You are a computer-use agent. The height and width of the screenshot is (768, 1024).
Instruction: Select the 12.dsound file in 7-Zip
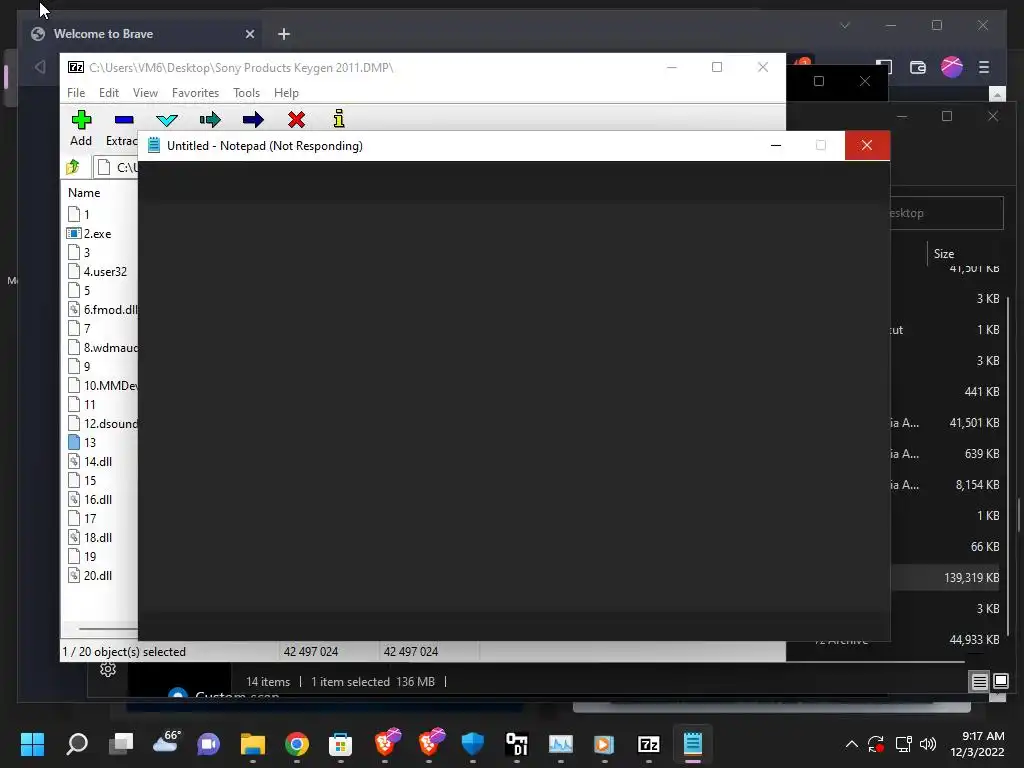(103, 423)
